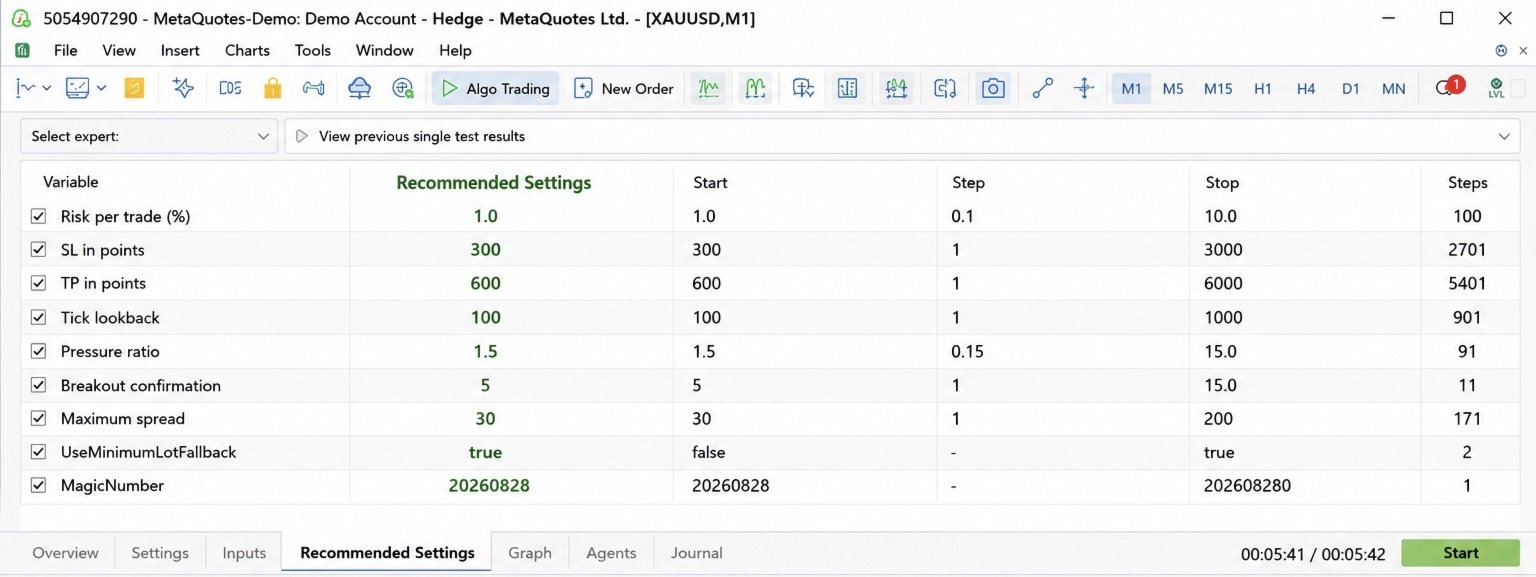Expand the previous single test results dropdown
The height and width of the screenshot is (577, 1536).
(x=1503, y=136)
